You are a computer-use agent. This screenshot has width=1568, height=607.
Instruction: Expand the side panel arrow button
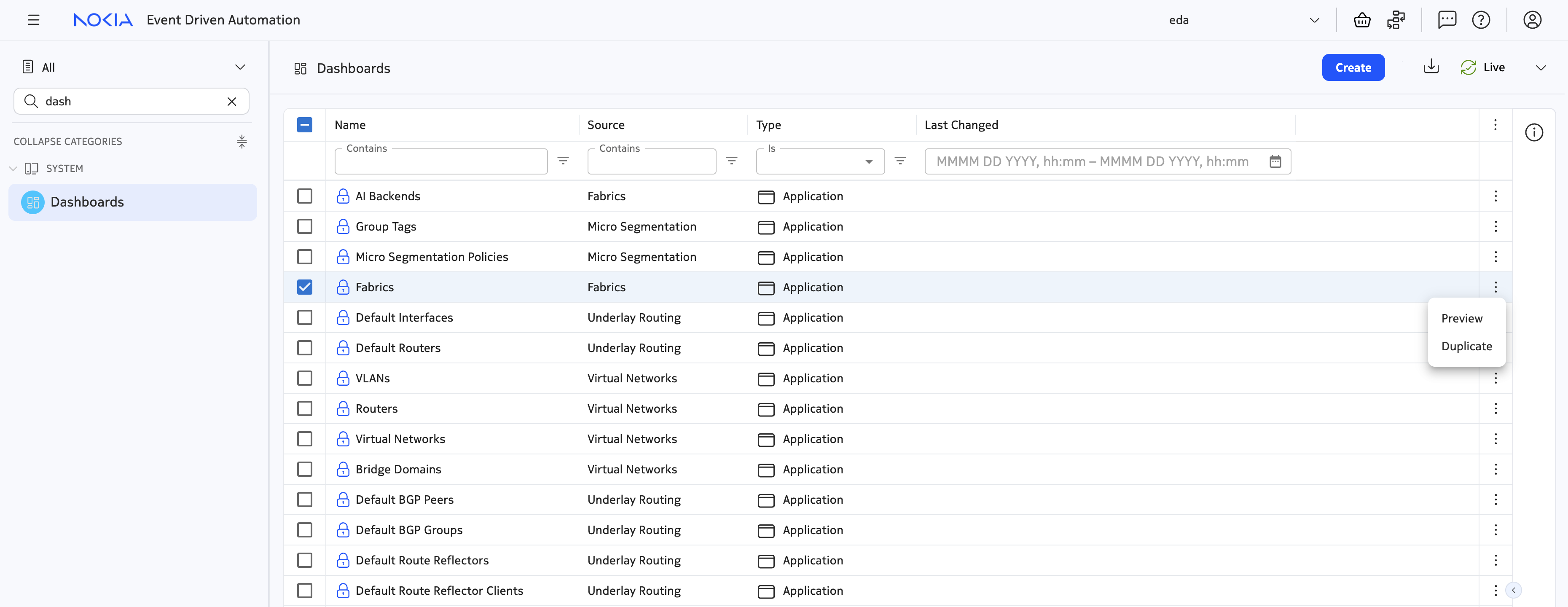1513,590
